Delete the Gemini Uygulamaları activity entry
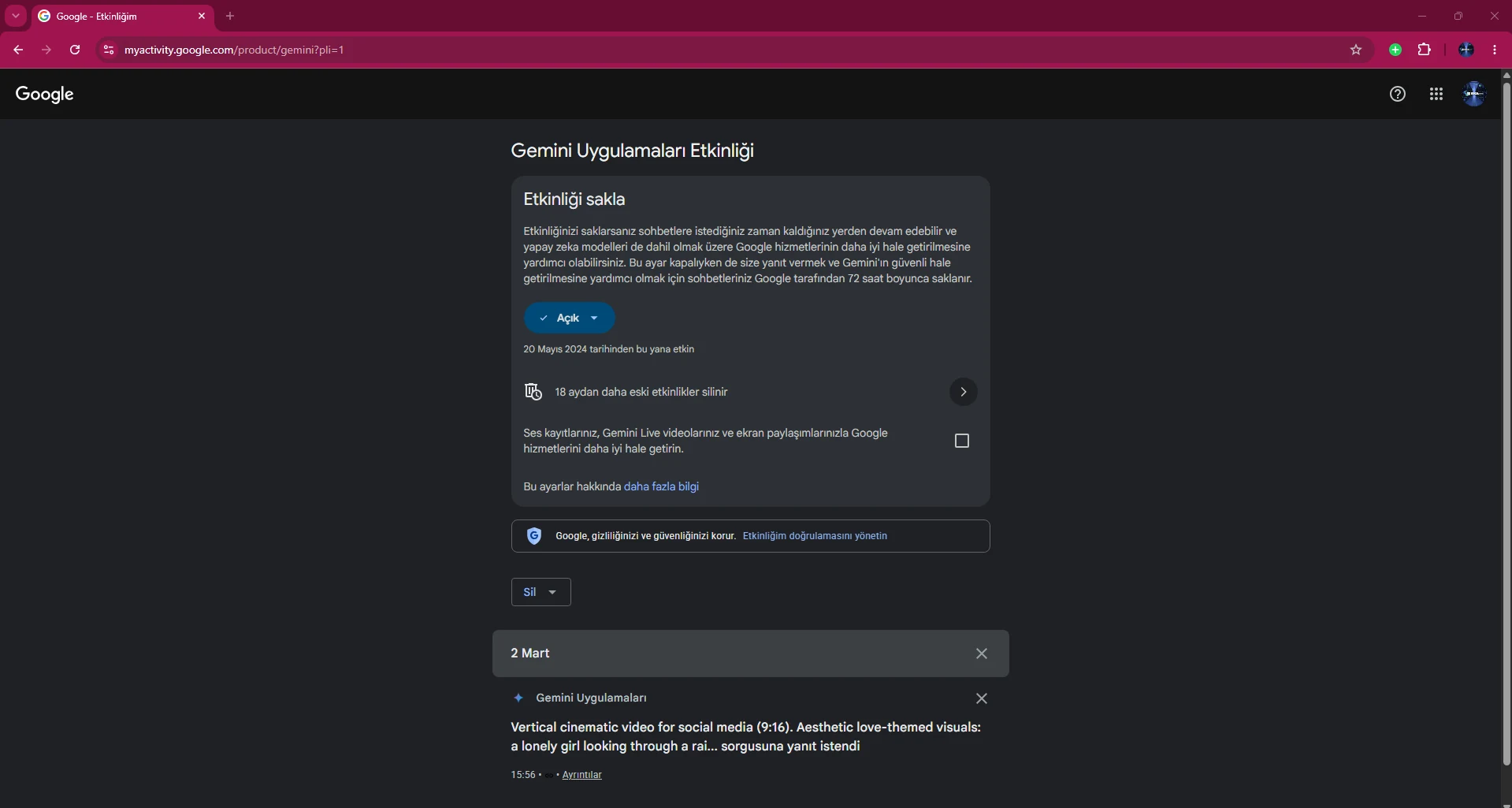Screen dimensions: 1512x808 982,698
